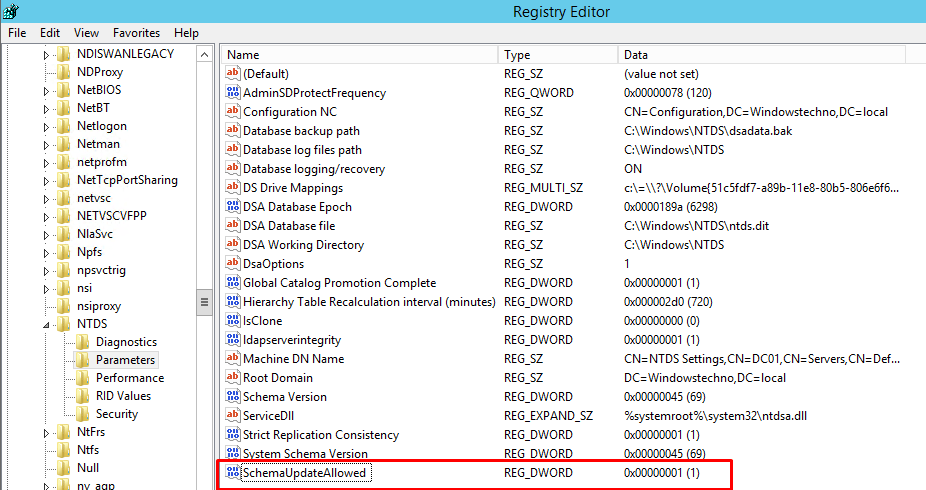Click the Registry Editor title bar icon

coord(11,11)
